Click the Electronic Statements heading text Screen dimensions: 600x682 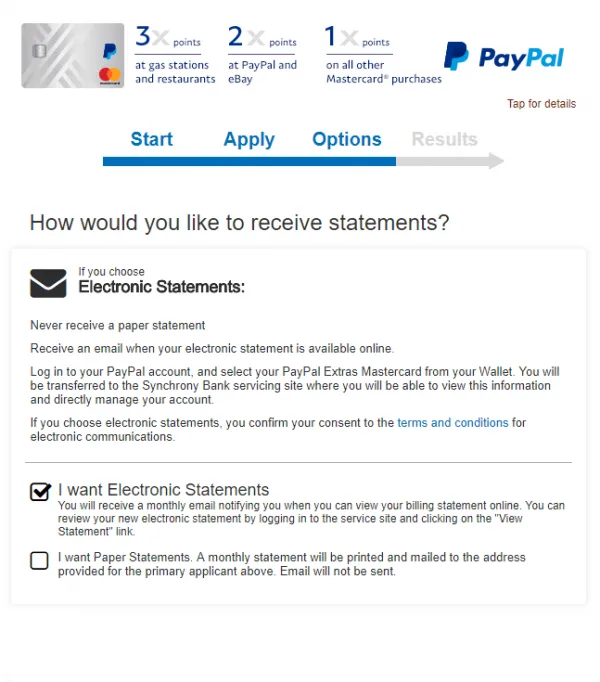162,288
